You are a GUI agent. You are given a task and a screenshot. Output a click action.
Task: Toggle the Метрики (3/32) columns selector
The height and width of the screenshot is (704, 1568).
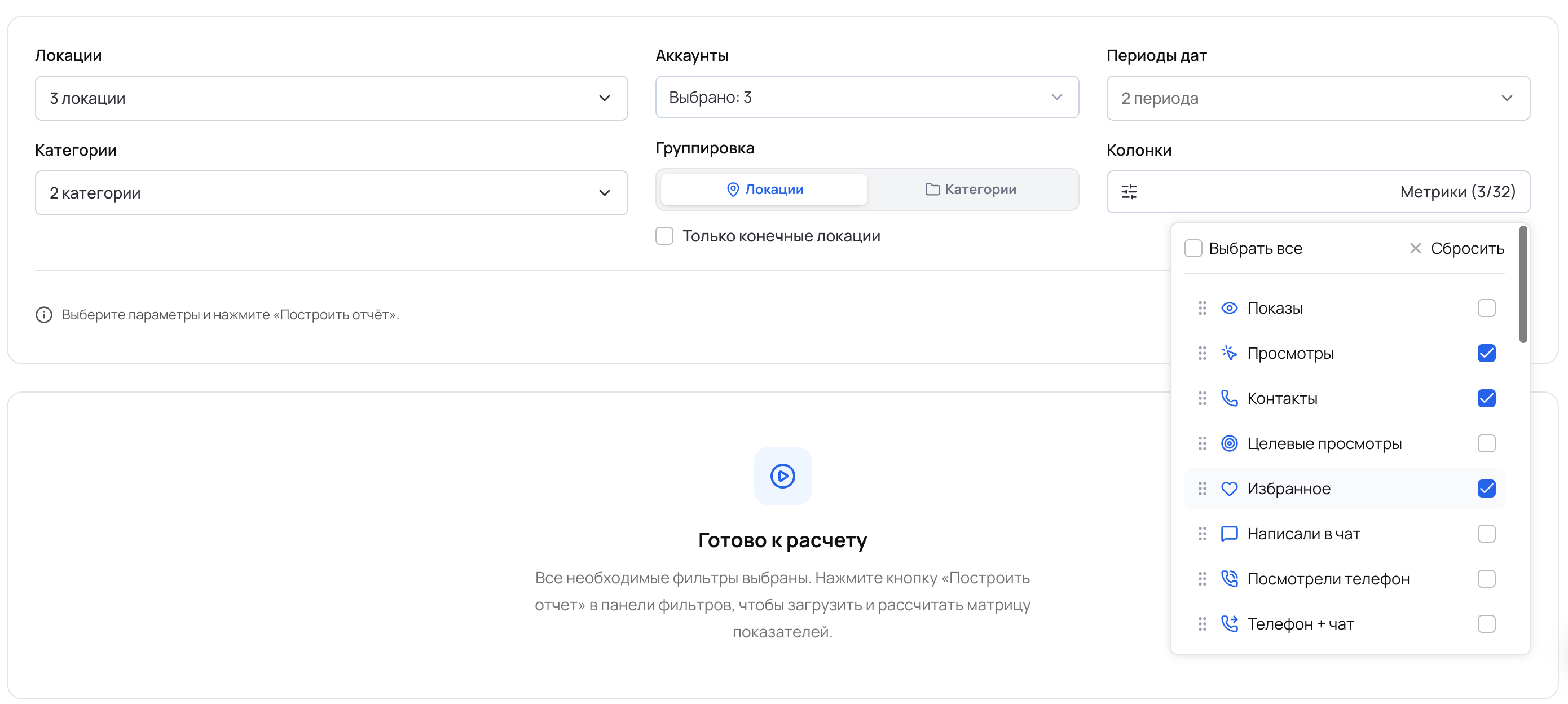1318,192
